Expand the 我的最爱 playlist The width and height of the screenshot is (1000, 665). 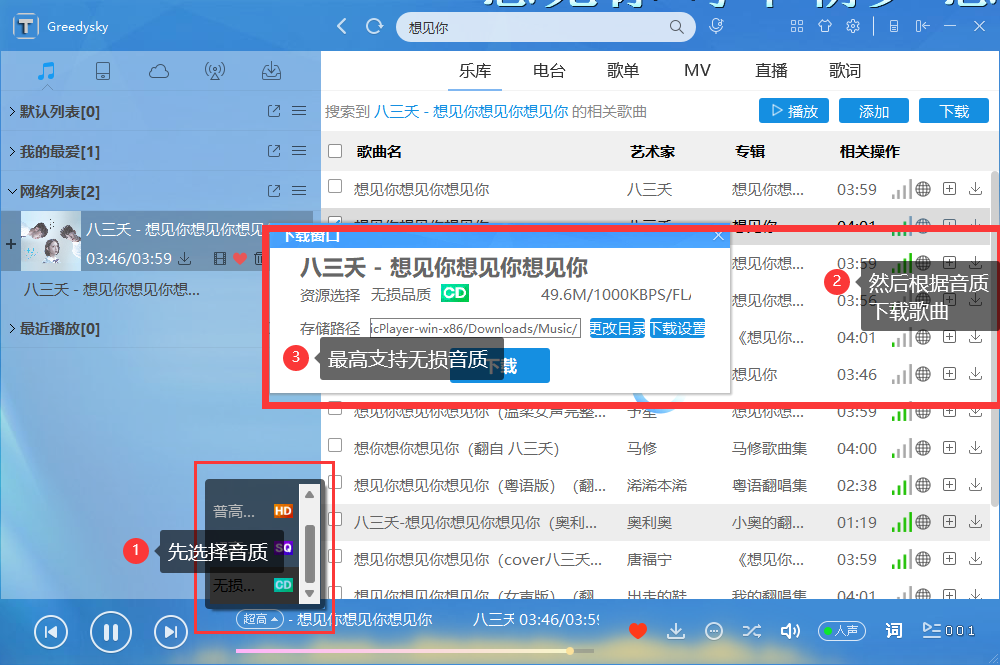click(12, 151)
